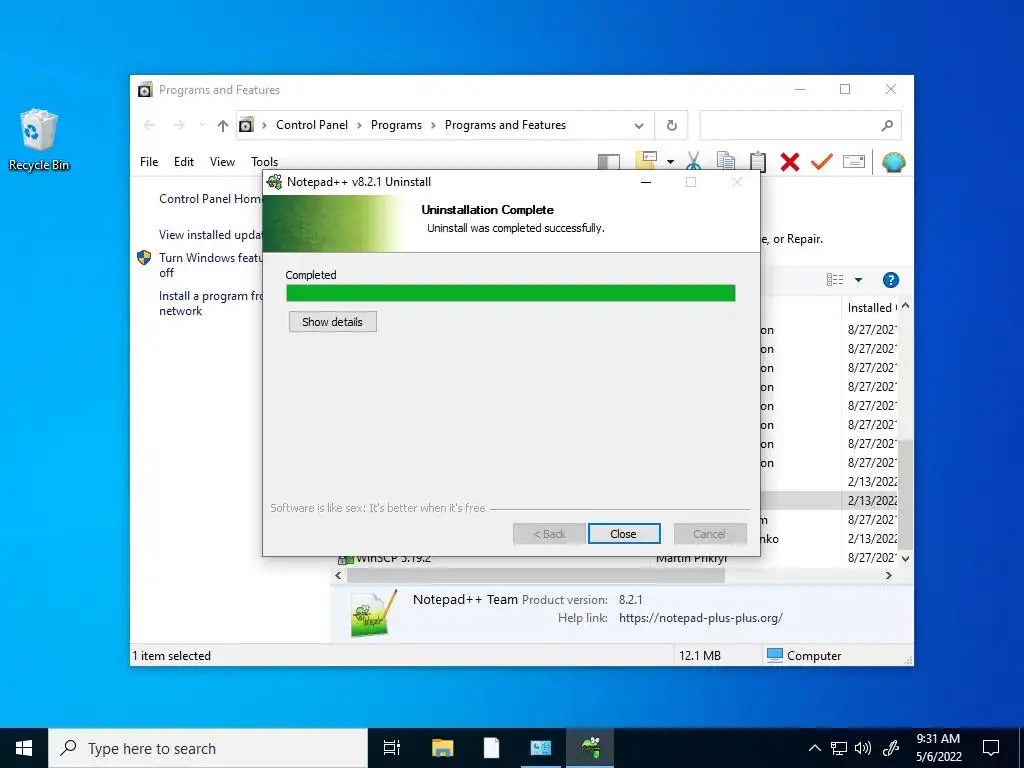Click the horizontal scrollbar right arrow
The width and height of the screenshot is (1024, 768).
tap(889, 575)
